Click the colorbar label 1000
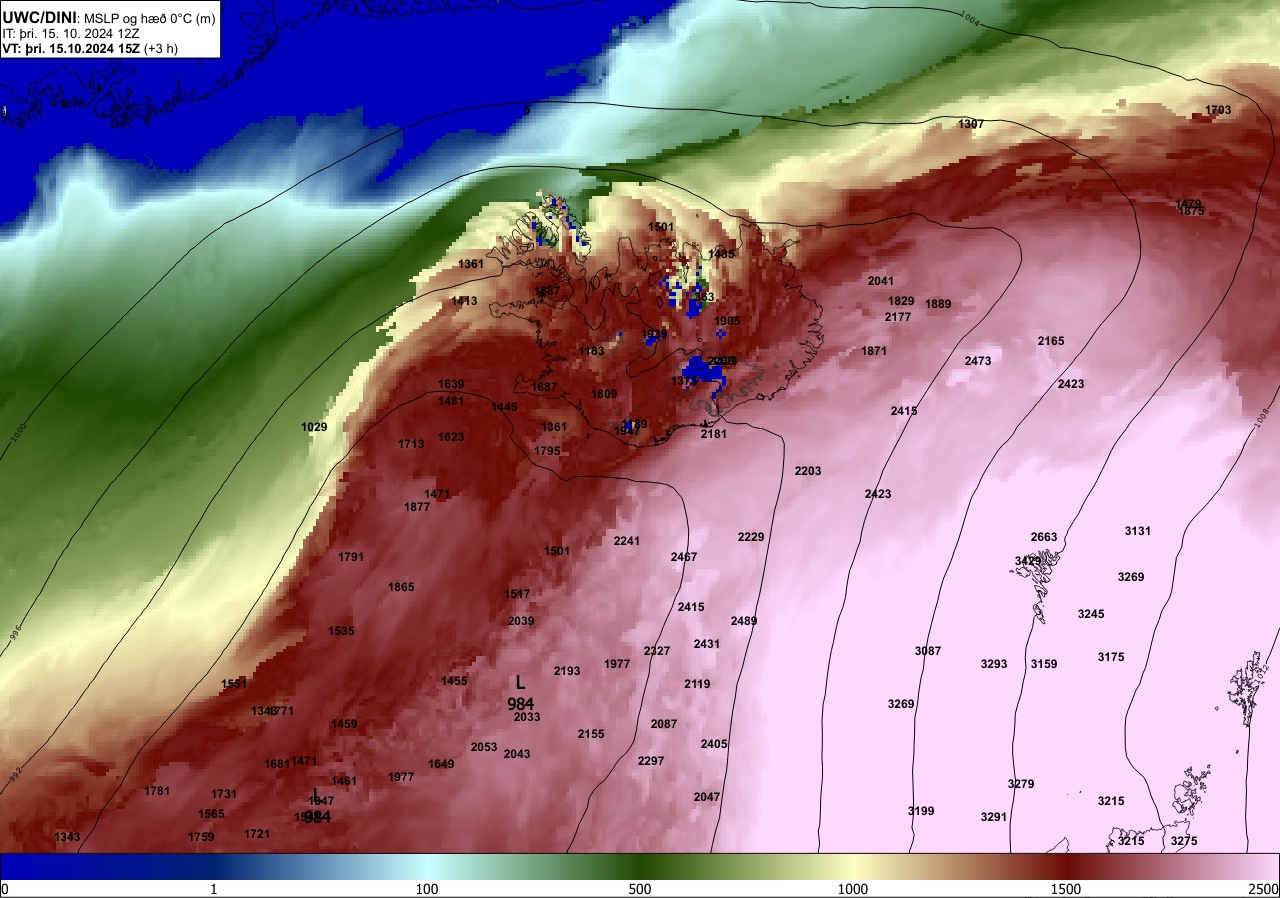Viewport: 1280px width, 898px height. click(852, 889)
